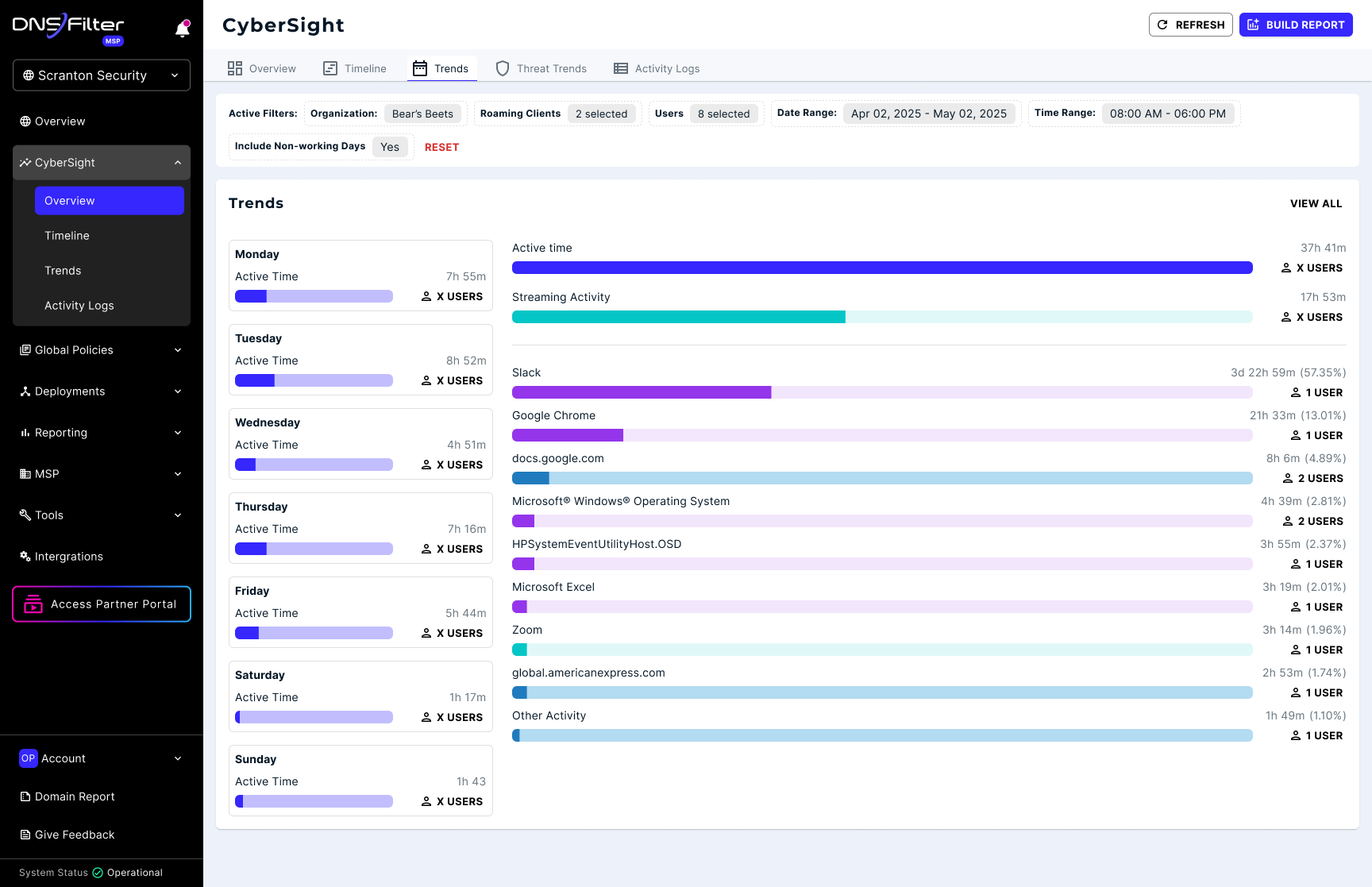Expand the Global Policies menu
Screen dimensions: 1372x887
[x=102, y=350]
